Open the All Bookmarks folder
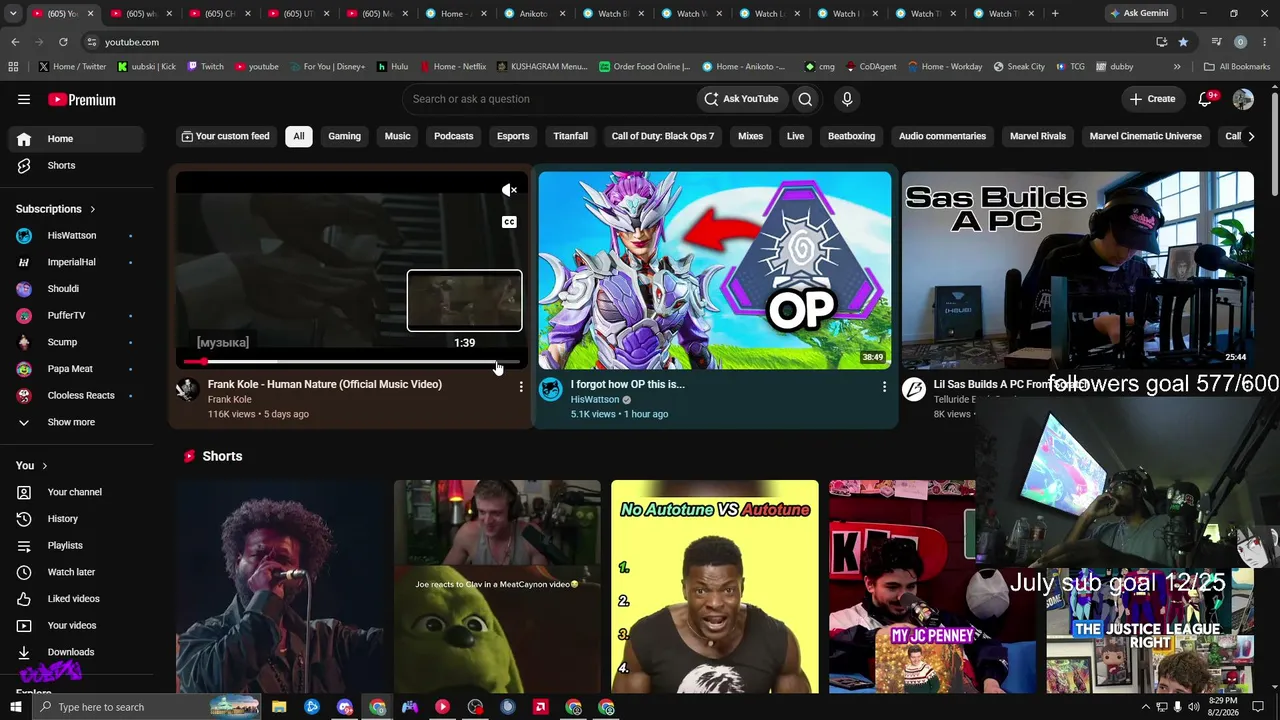Screen dimensions: 1280x720 coord(1237,67)
